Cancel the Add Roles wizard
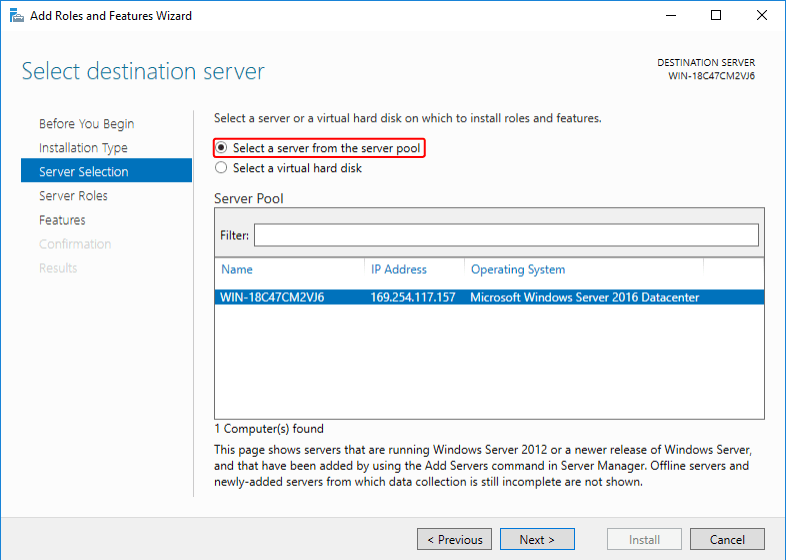The width and height of the screenshot is (786, 560). (x=727, y=539)
